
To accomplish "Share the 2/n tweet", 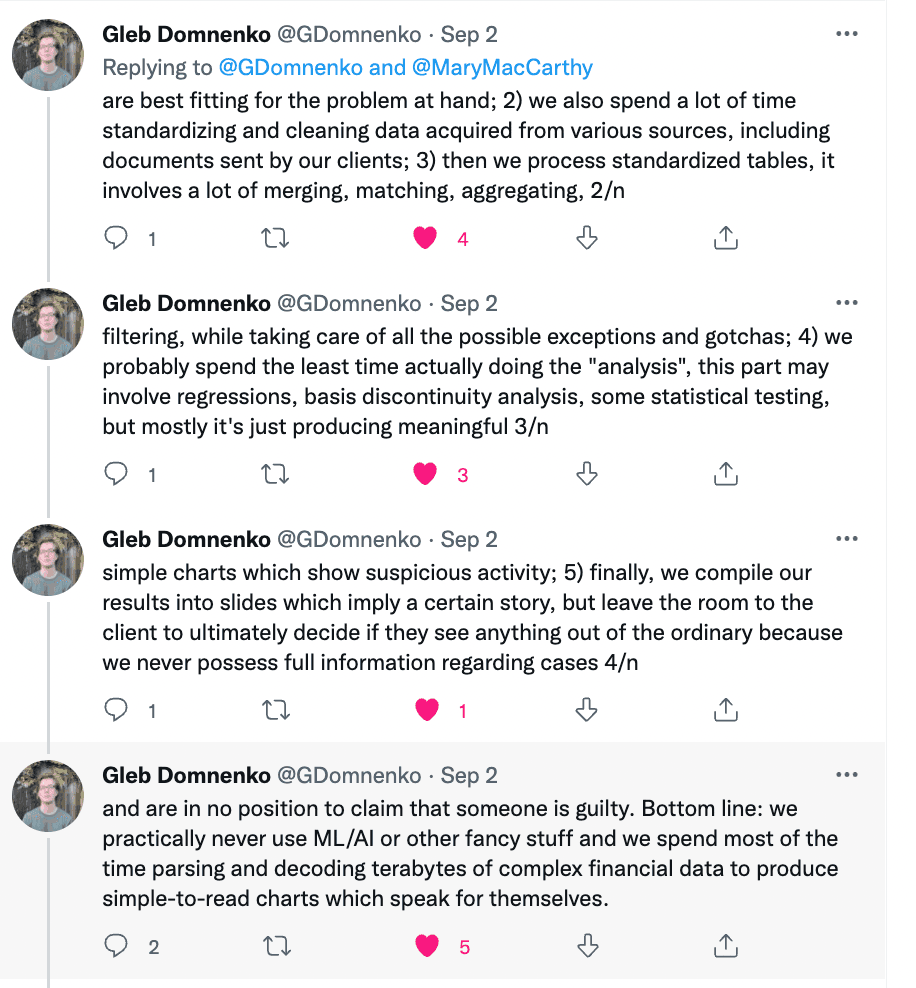I will (726, 238).
